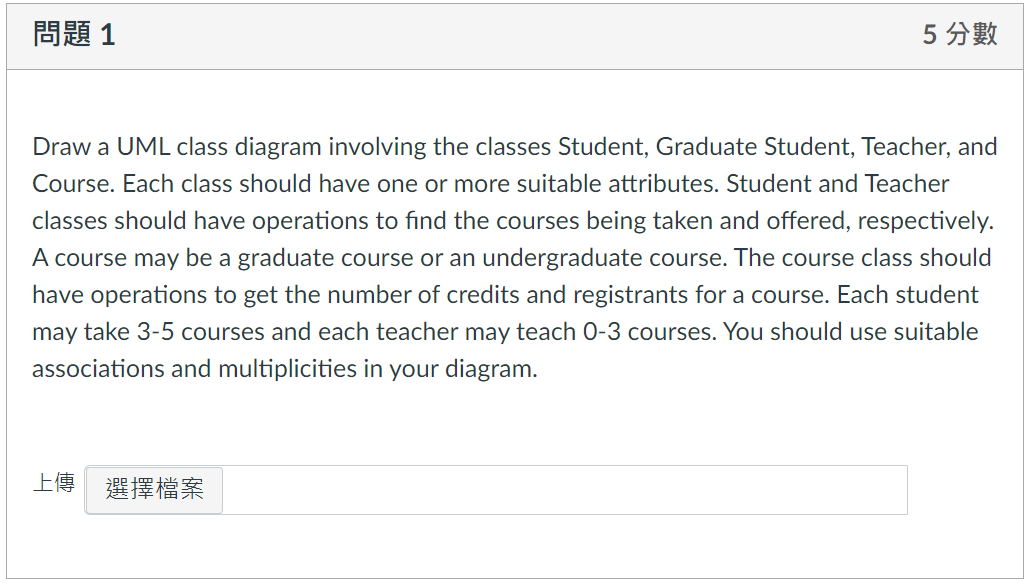Image resolution: width=1027 pixels, height=587 pixels.
Task: Click the 問題 1 question heading
Action: click(x=74, y=35)
